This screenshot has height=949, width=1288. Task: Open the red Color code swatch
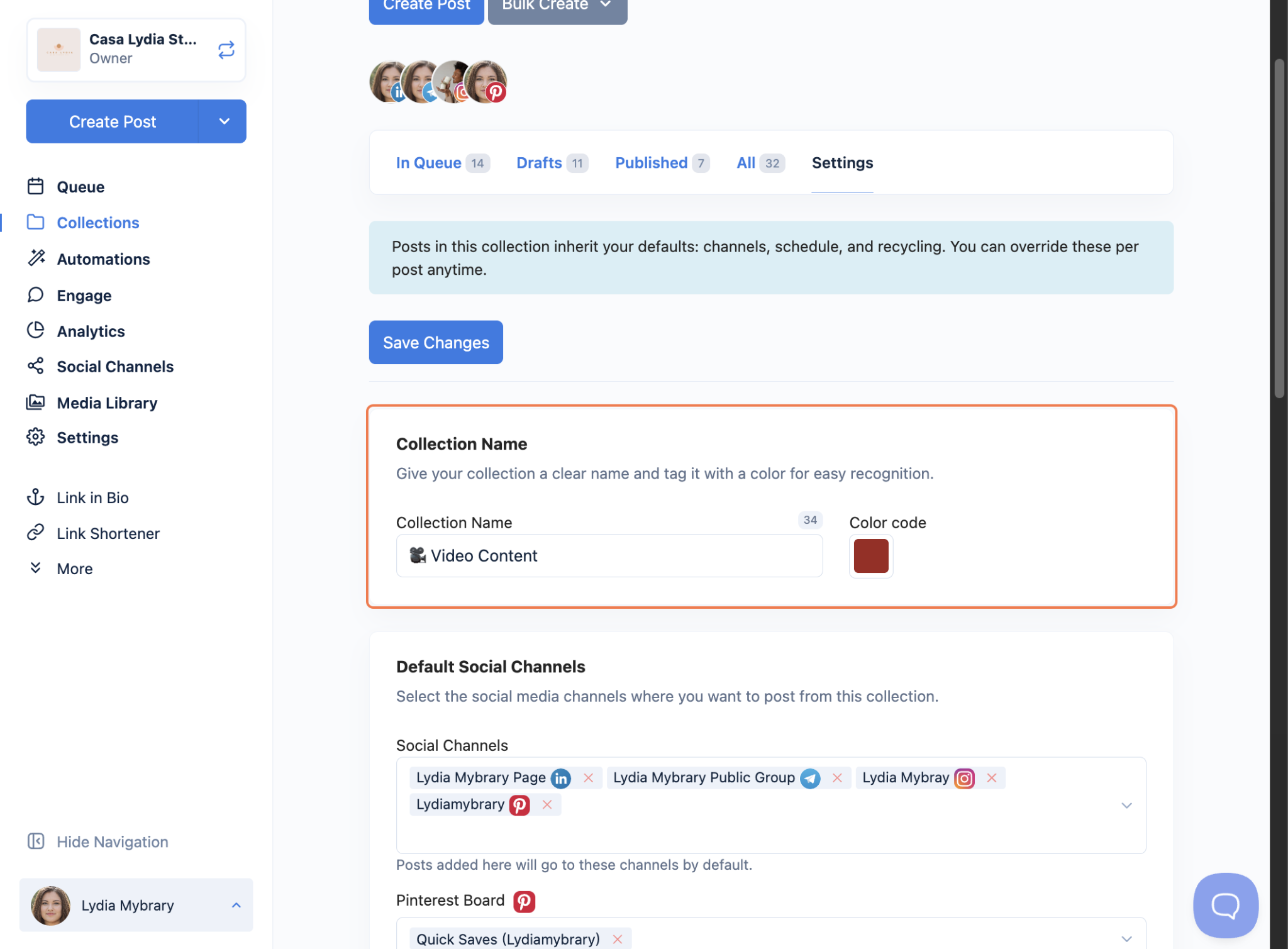coord(871,556)
